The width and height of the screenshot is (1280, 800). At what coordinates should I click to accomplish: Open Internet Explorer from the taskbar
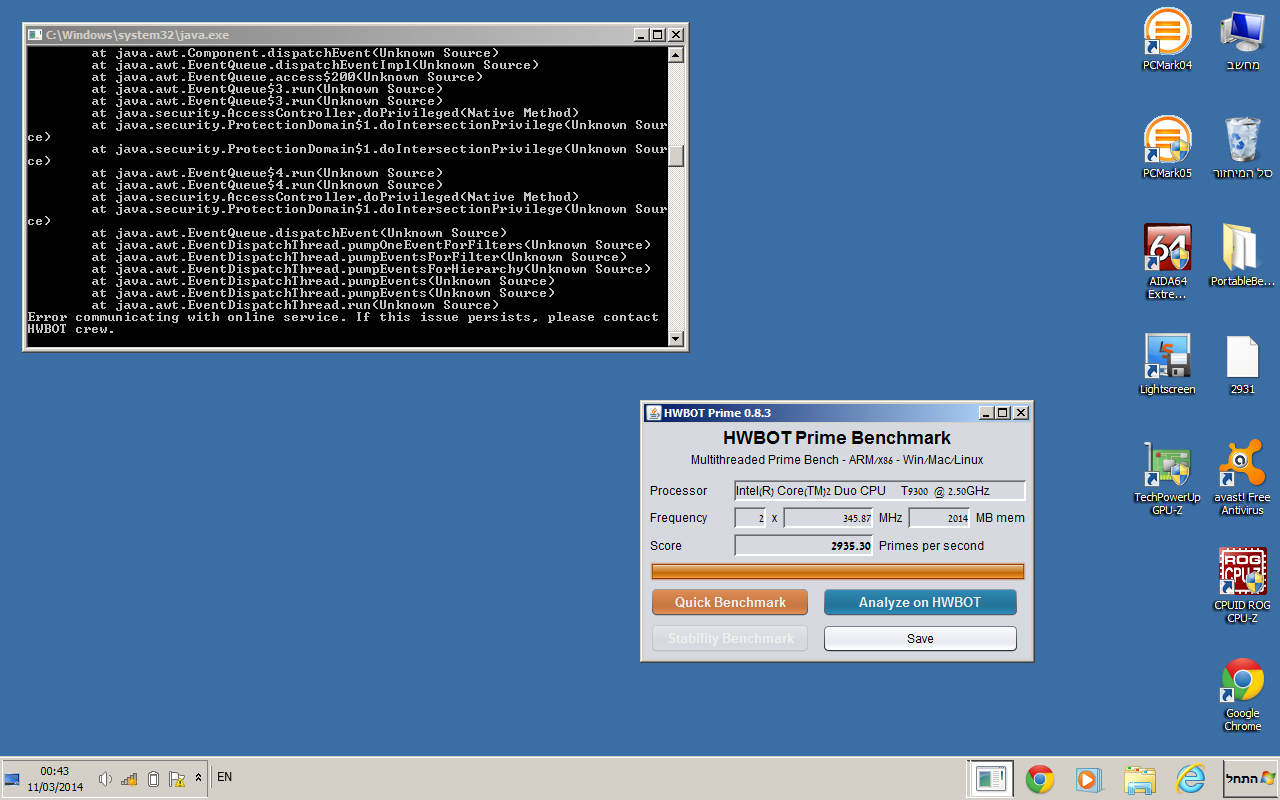pos(1190,779)
